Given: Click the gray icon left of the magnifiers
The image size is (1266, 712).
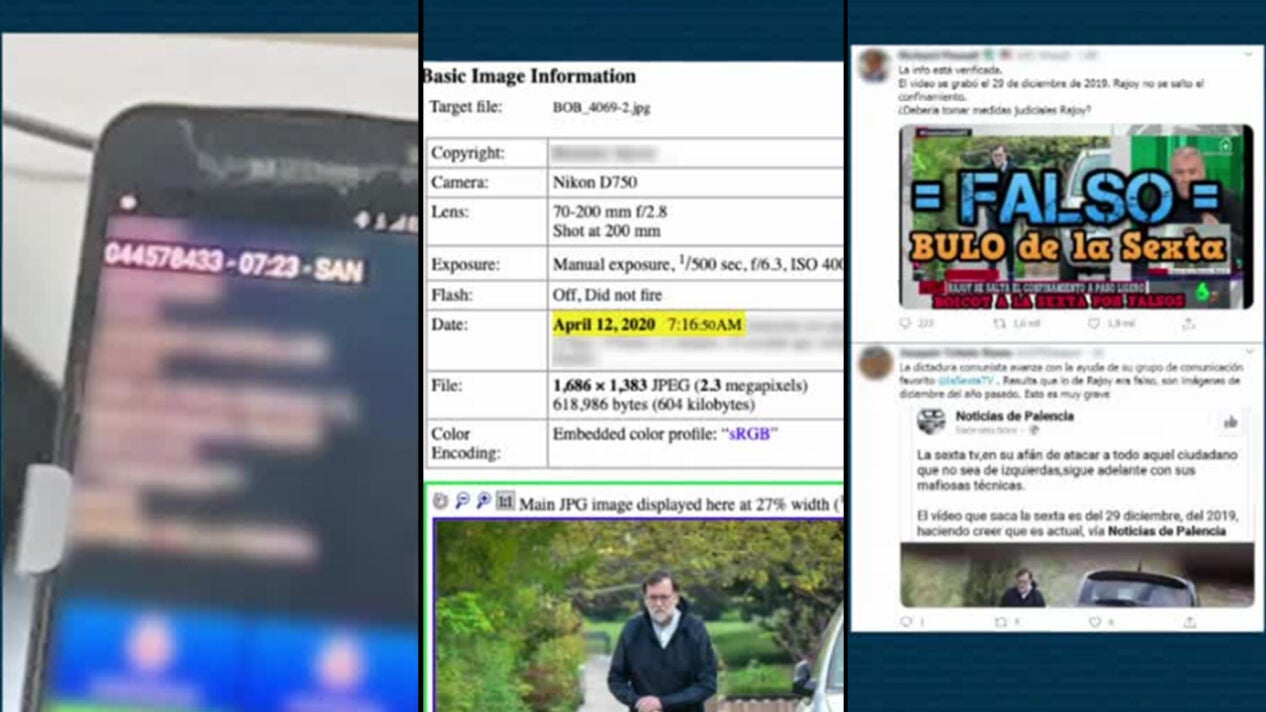Looking at the screenshot, I should [x=440, y=501].
